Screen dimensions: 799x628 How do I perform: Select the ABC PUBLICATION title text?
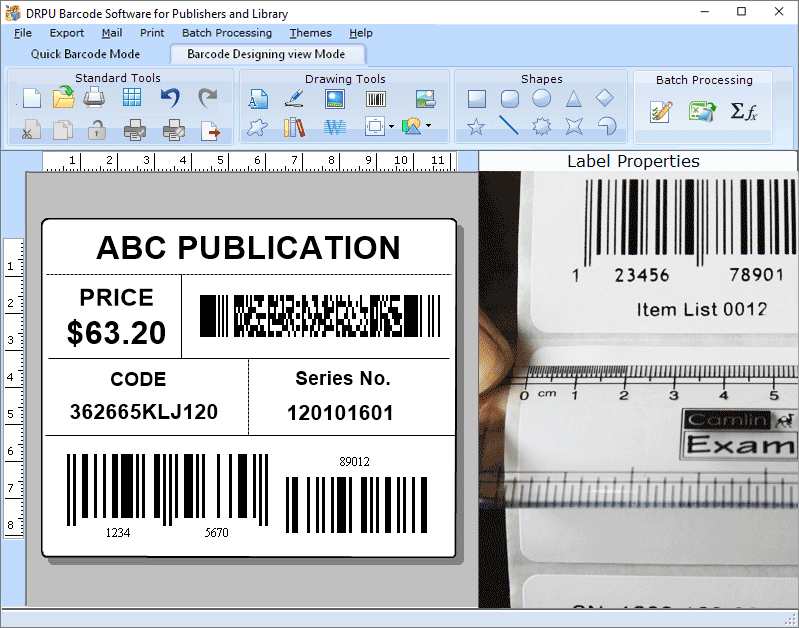(x=249, y=248)
